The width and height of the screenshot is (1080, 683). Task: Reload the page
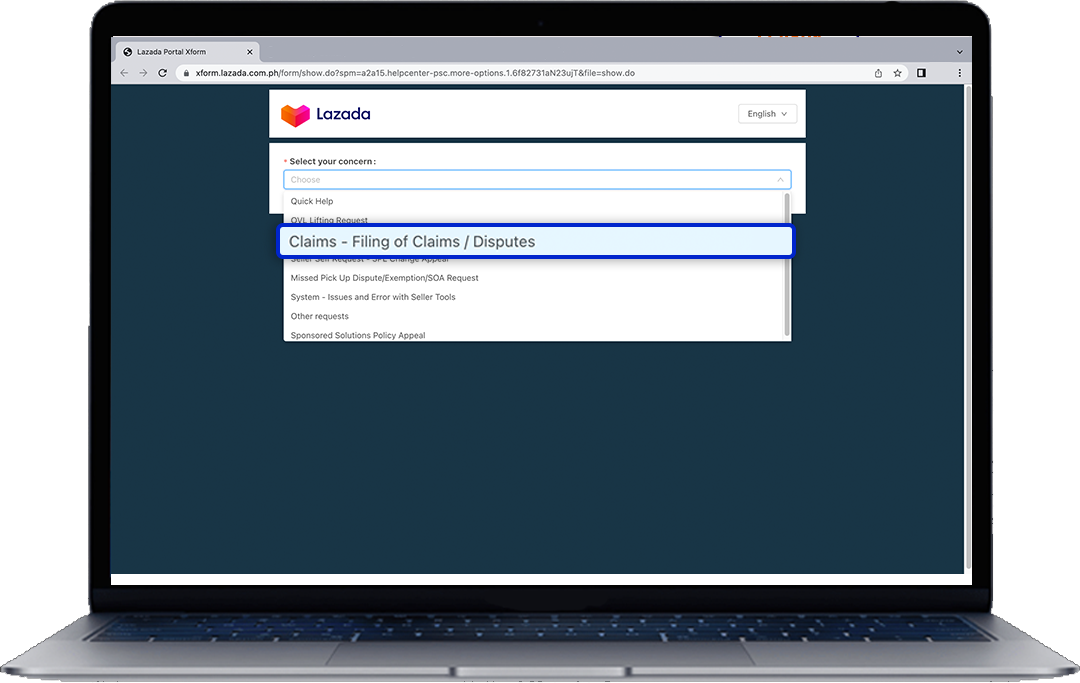click(x=163, y=72)
